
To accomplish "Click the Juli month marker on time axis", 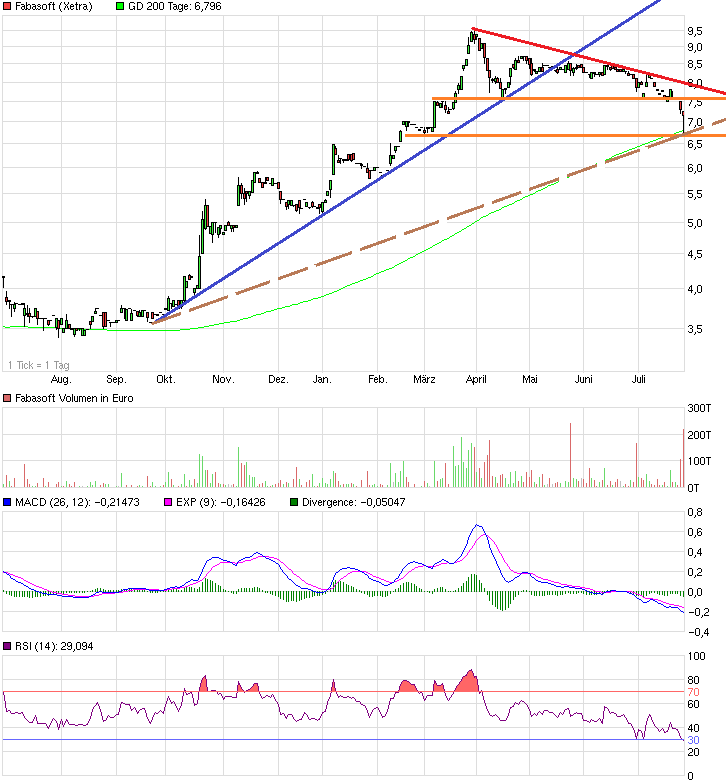I will pos(642,380).
